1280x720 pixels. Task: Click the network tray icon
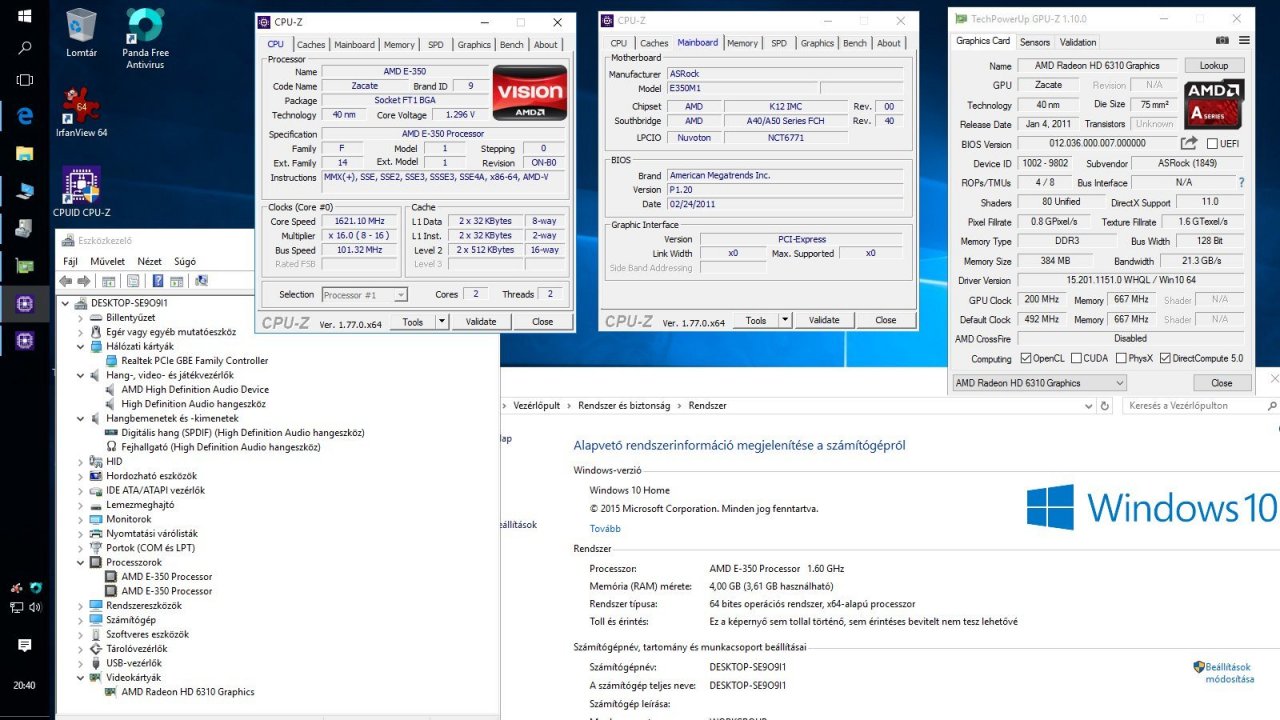(x=16, y=608)
